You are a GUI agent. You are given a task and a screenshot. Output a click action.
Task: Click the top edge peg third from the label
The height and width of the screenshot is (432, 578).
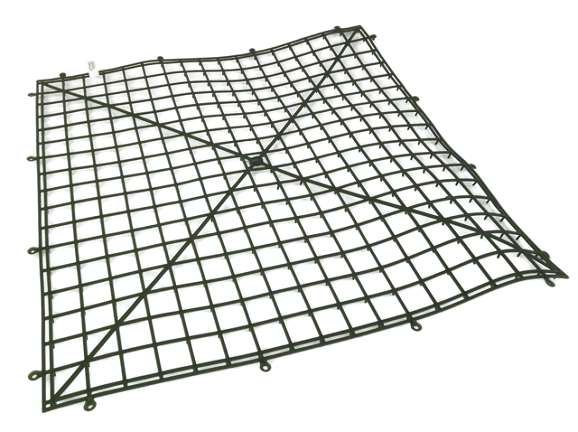click(x=252, y=50)
